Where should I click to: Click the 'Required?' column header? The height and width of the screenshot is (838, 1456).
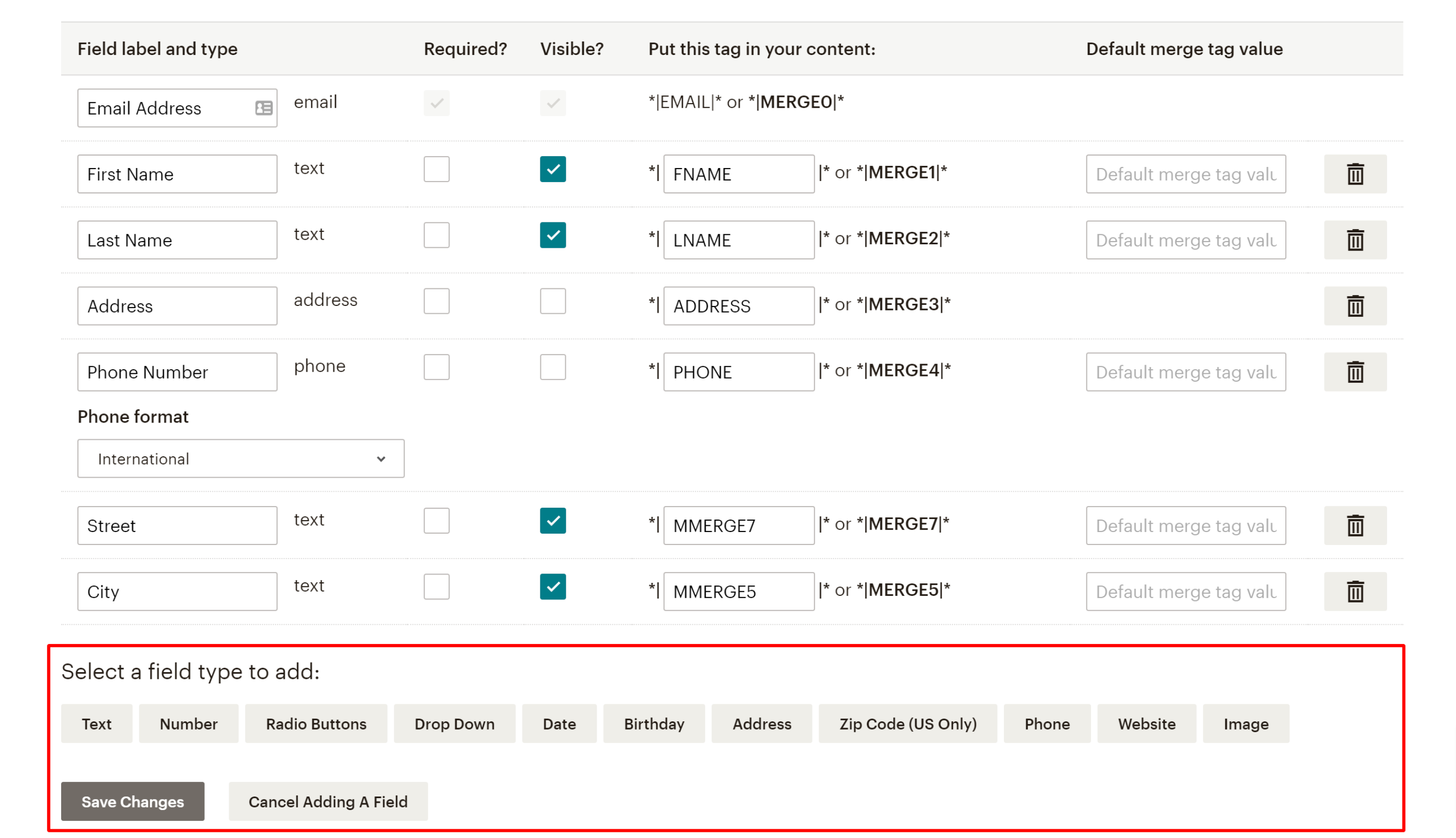pos(465,49)
